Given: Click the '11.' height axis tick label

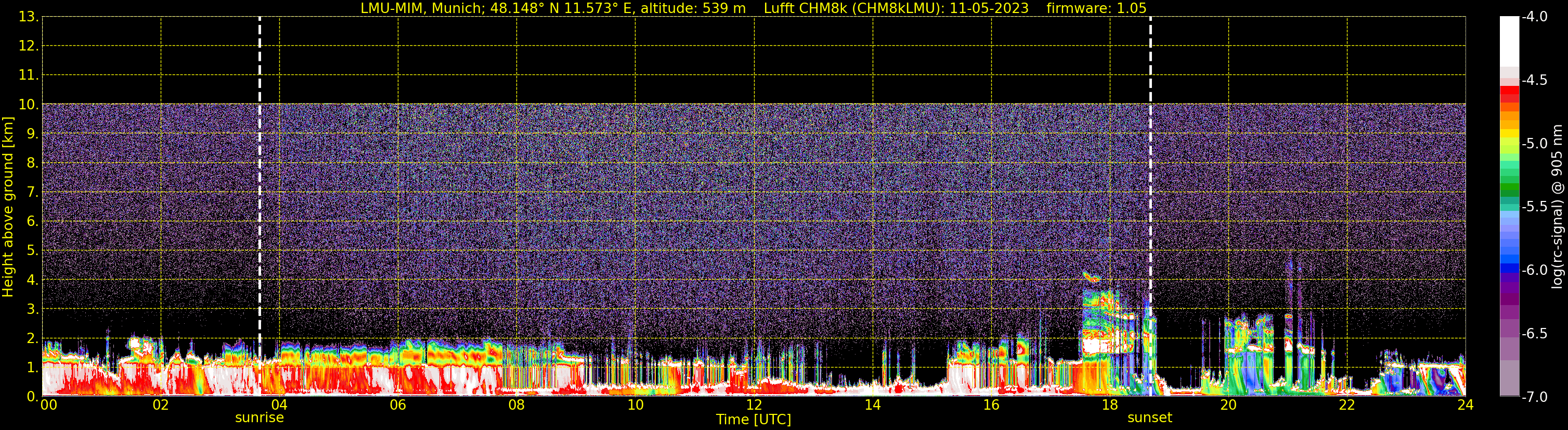Looking at the screenshot, I should pyautogui.click(x=29, y=75).
